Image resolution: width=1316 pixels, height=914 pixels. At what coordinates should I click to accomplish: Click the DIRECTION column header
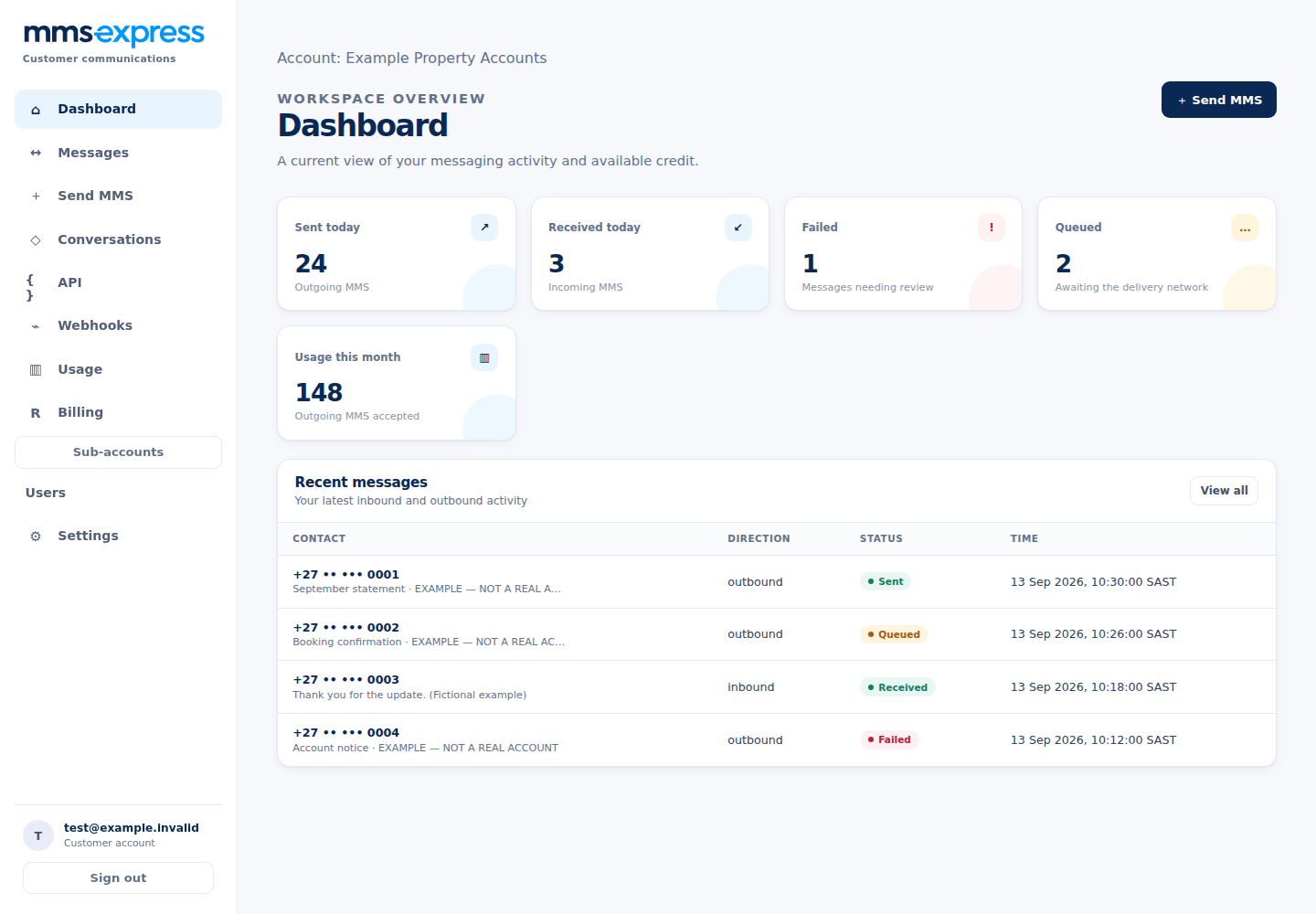[x=759, y=538]
